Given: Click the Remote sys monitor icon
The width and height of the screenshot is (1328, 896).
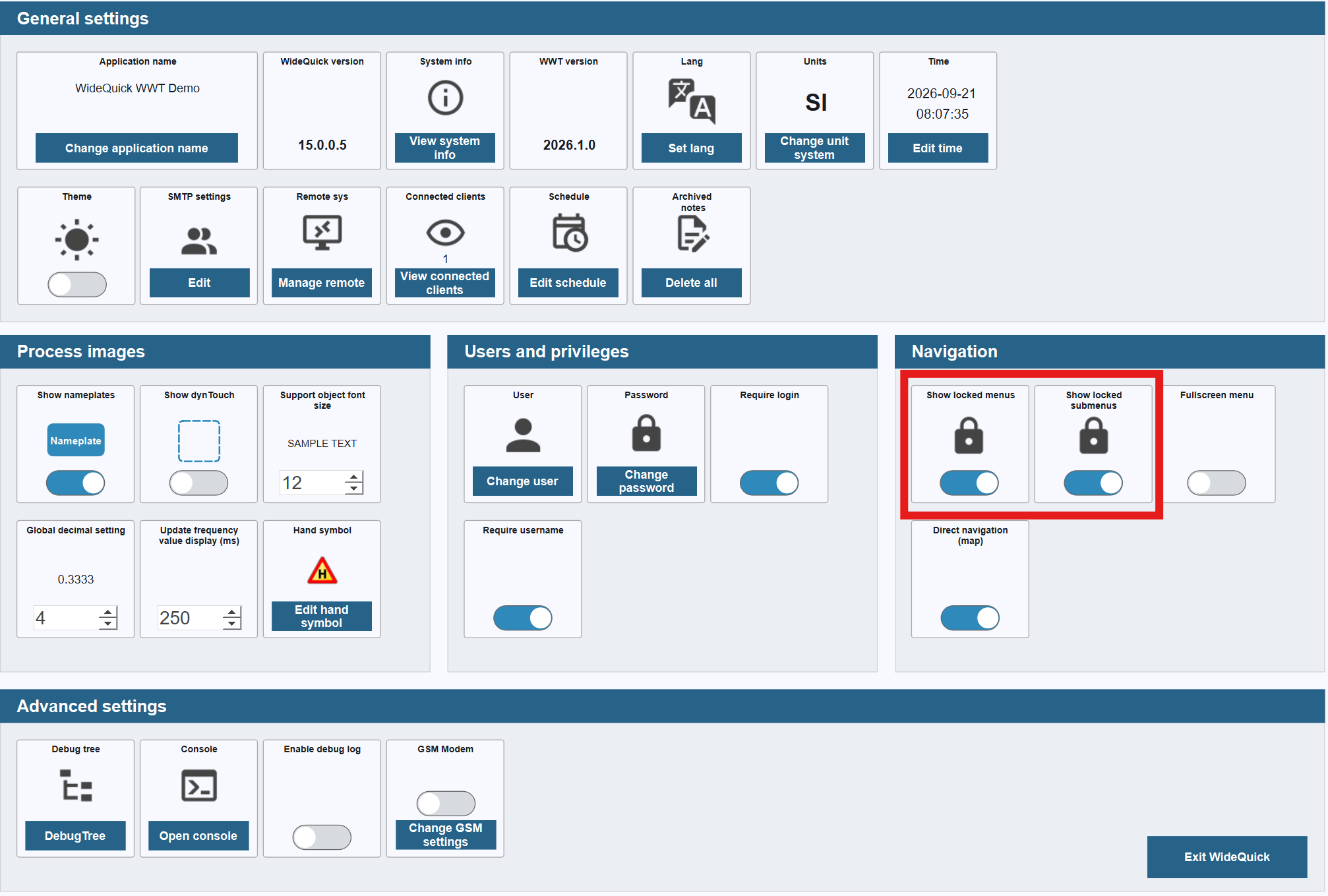Looking at the screenshot, I should click(322, 233).
